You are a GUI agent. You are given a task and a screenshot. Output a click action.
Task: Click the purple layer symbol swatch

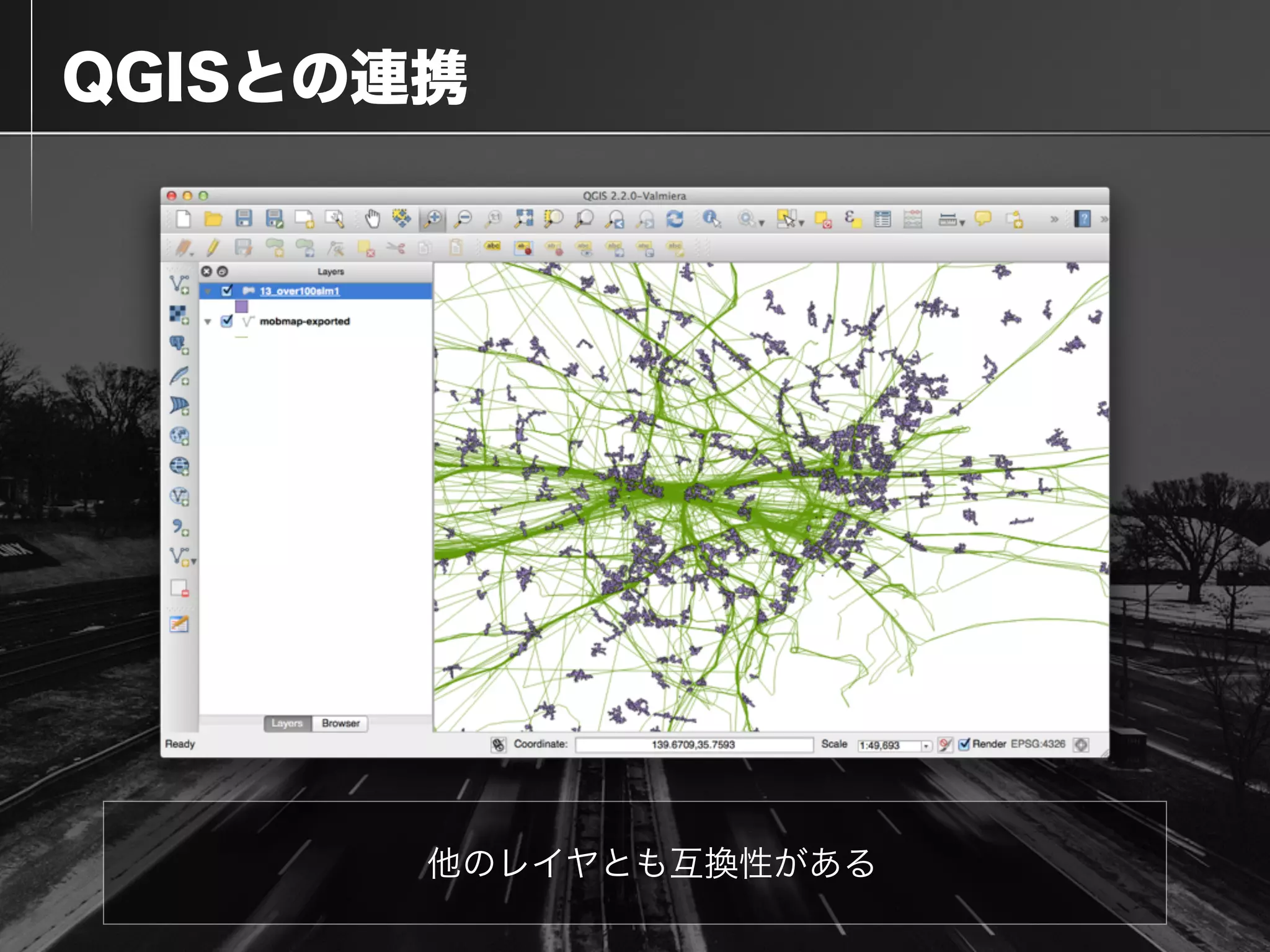click(x=241, y=307)
